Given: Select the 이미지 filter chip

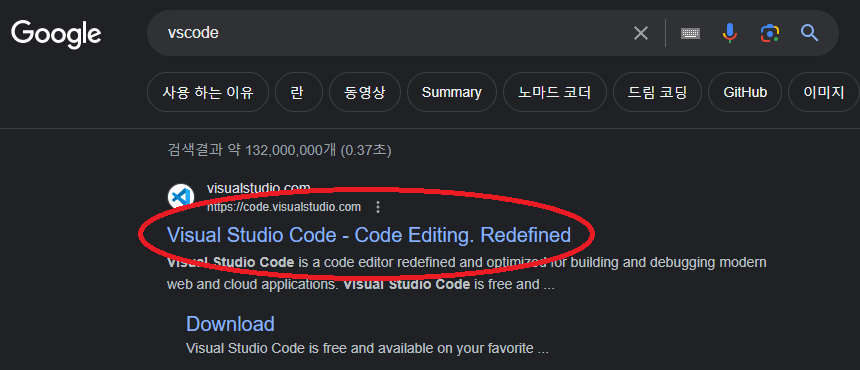Looking at the screenshot, I should (x=824, y=92).
